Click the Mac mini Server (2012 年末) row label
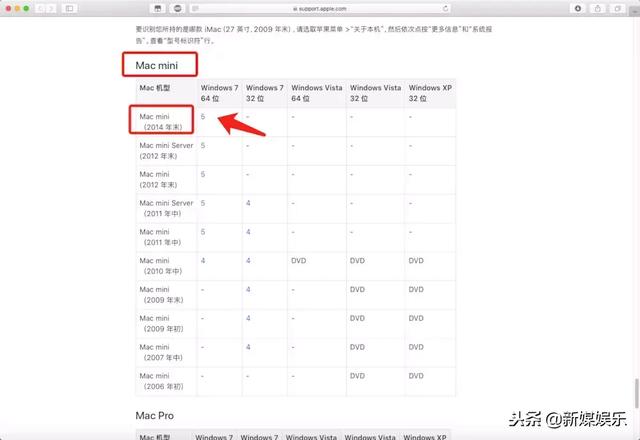640x440 pixels. (x=166, y=151)
